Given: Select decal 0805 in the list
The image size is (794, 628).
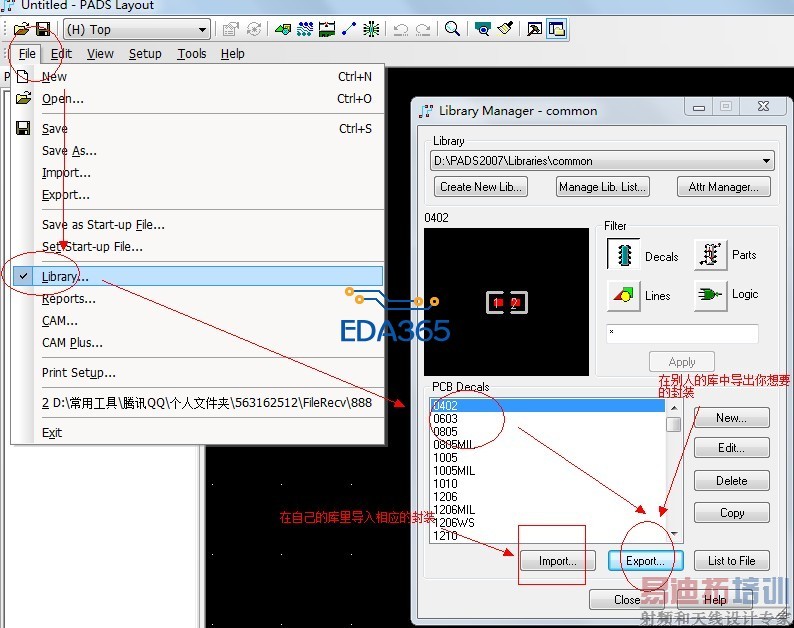Looking at the screenshot, I should pyautogui.click(x=547, y=432).
